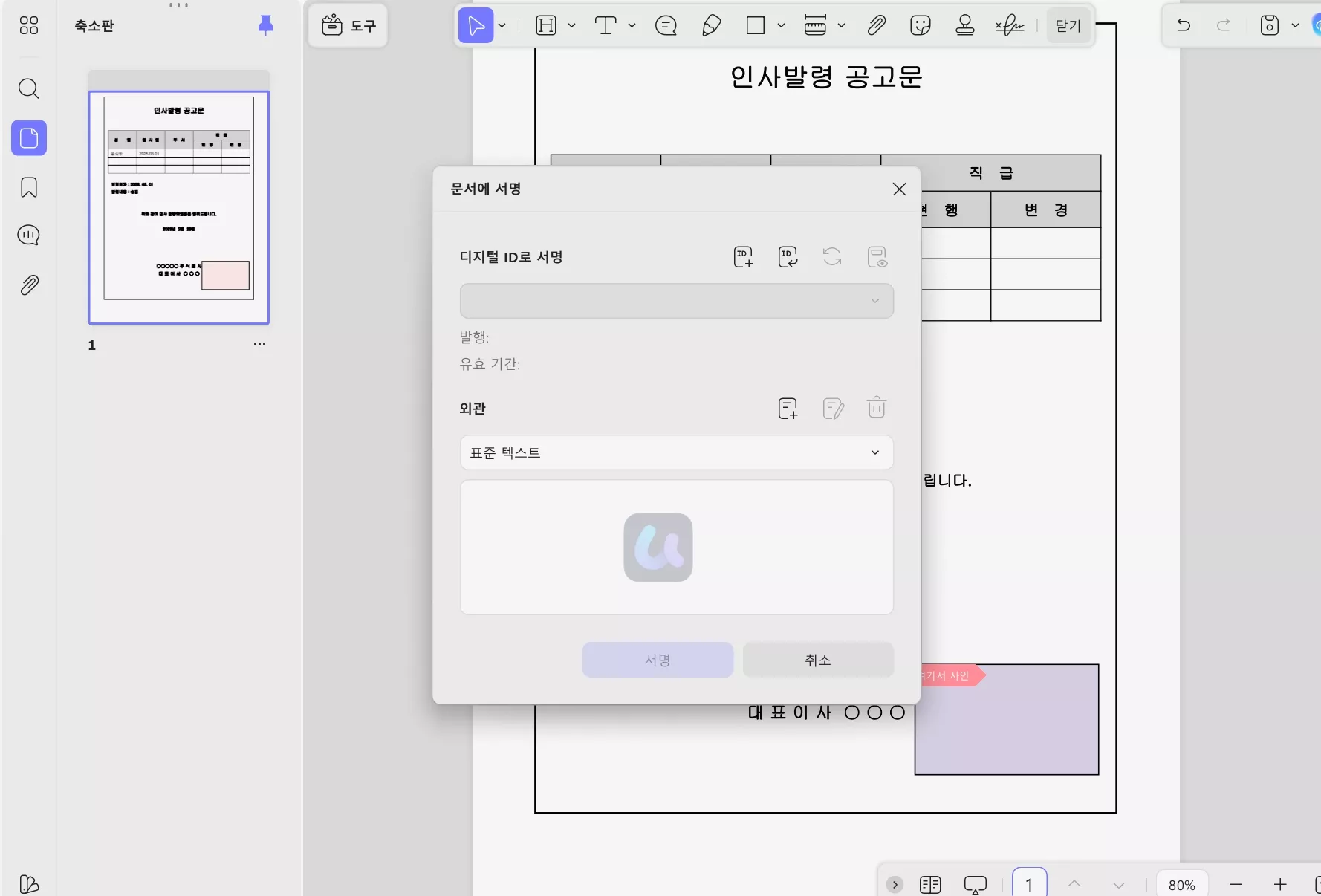Image resolution: width=1321 pixels, height=896 pixels.
Task: Click the 80% zoom level control
Action: point(1183,884)
